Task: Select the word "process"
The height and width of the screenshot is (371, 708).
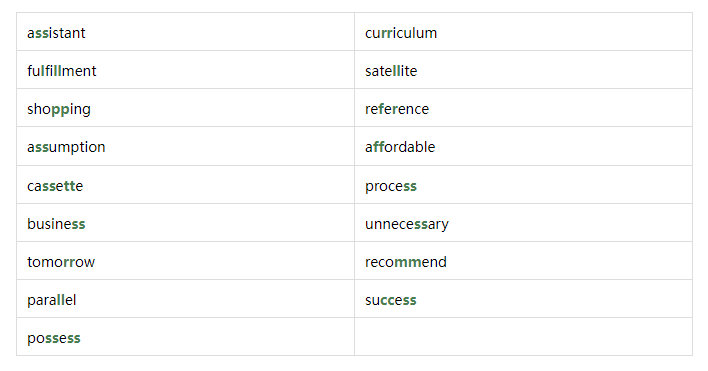Action: (x=391, y=186)
